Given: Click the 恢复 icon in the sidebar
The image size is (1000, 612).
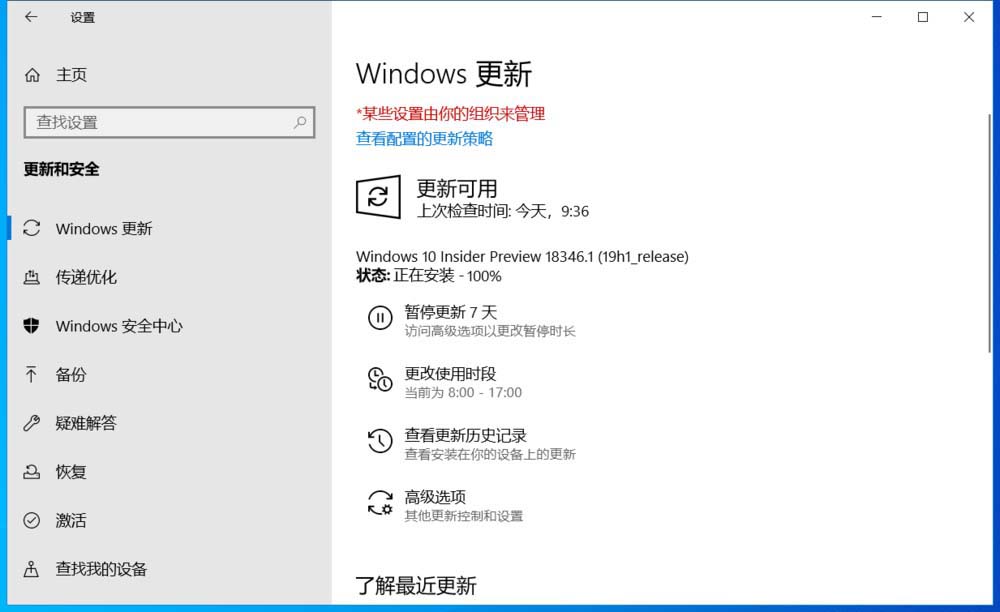Looking at the screenshot, I should tap(31, 472).
